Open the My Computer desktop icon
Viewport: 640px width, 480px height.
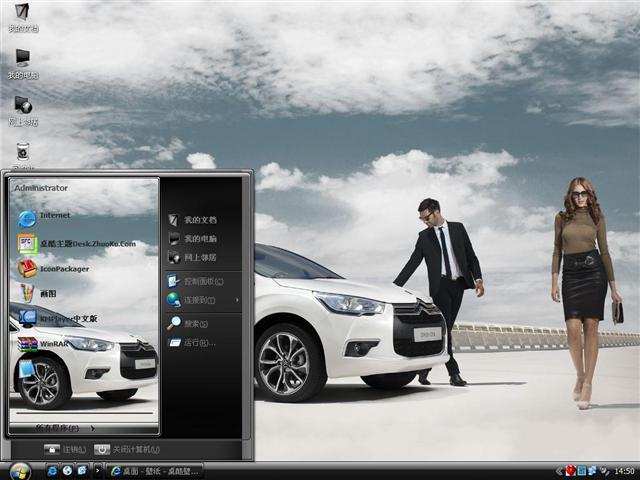(x=23, y=64)
